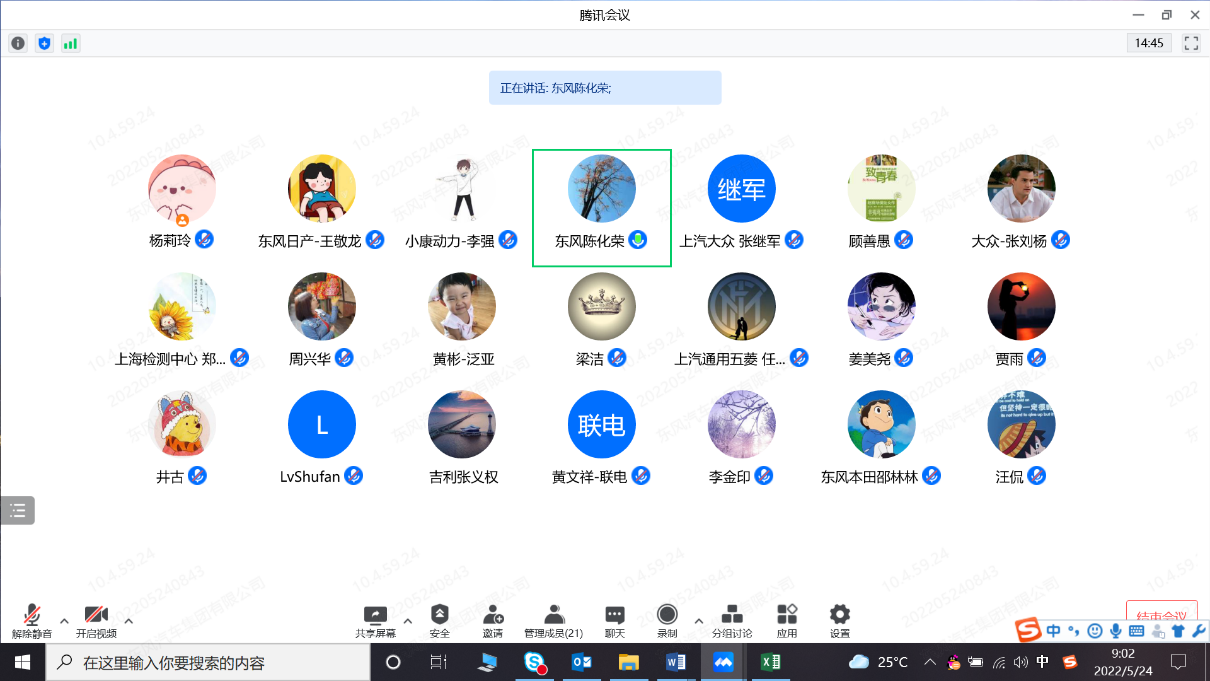The image size is (1210, 681).
Task: Expand audio options arrow beside 解除静音
Action: 64,621
